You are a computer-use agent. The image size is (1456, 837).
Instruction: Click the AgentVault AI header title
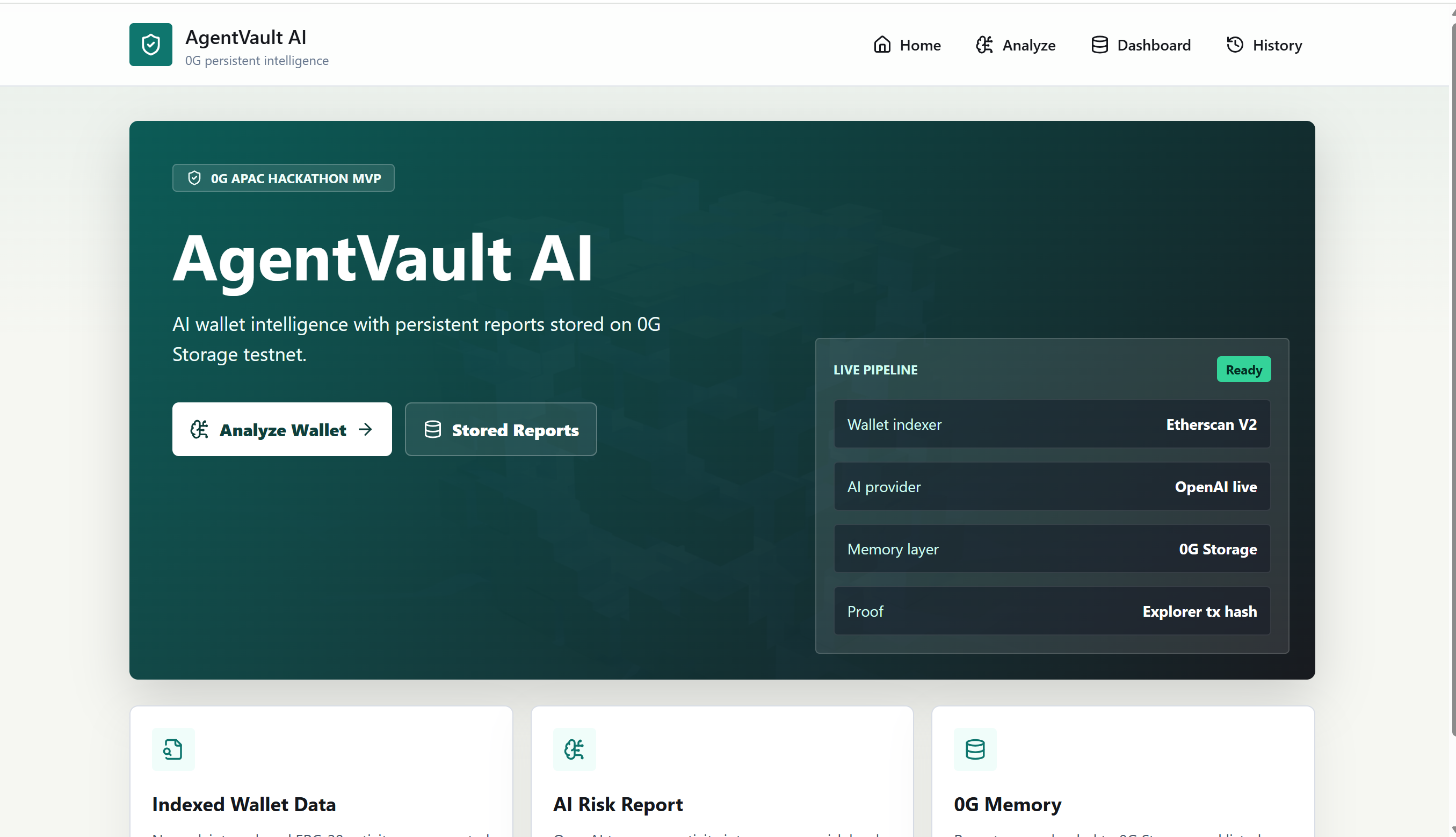tap(245, 38)
